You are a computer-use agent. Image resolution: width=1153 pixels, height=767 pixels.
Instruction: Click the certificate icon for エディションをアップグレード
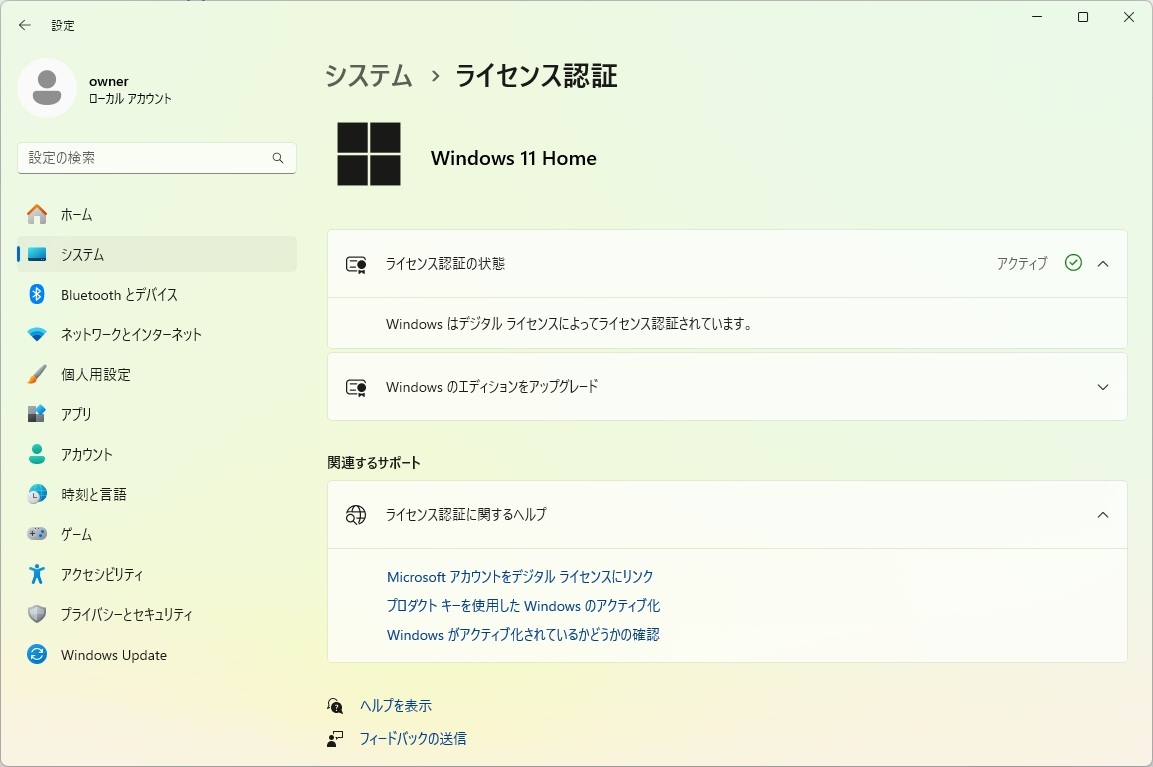click(356, 388)
